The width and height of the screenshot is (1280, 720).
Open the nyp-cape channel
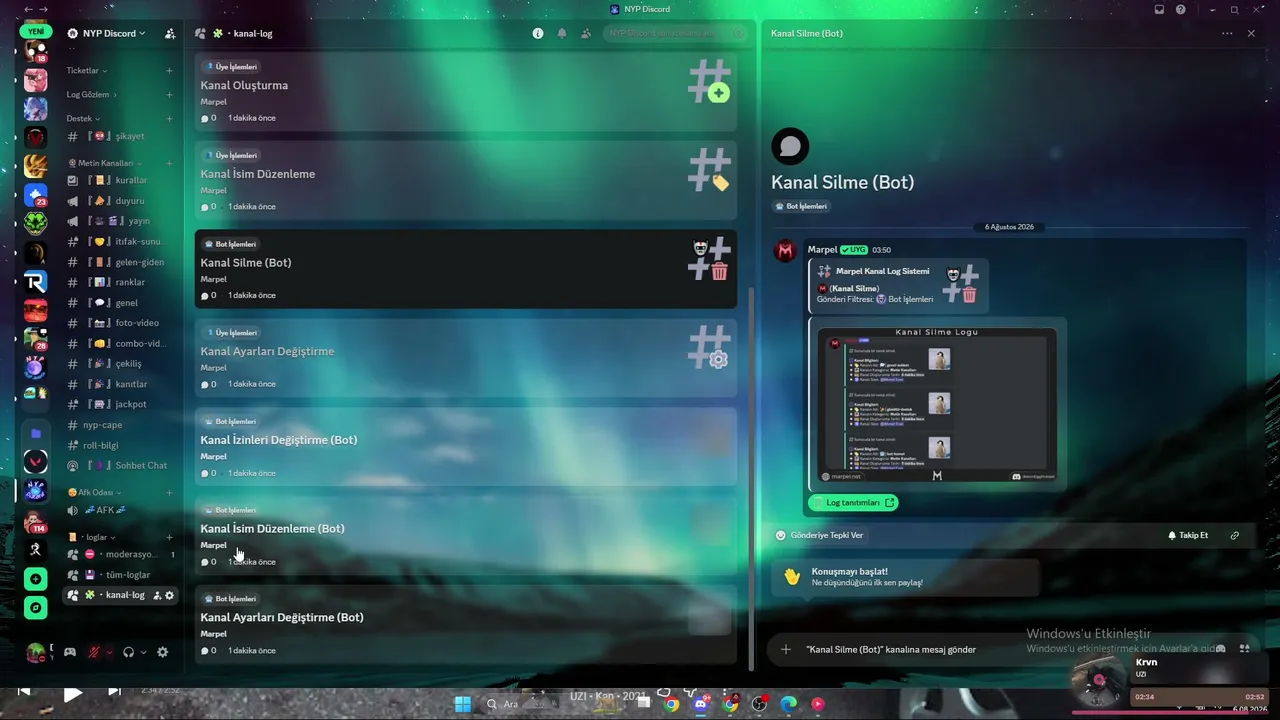click(120, 425)
